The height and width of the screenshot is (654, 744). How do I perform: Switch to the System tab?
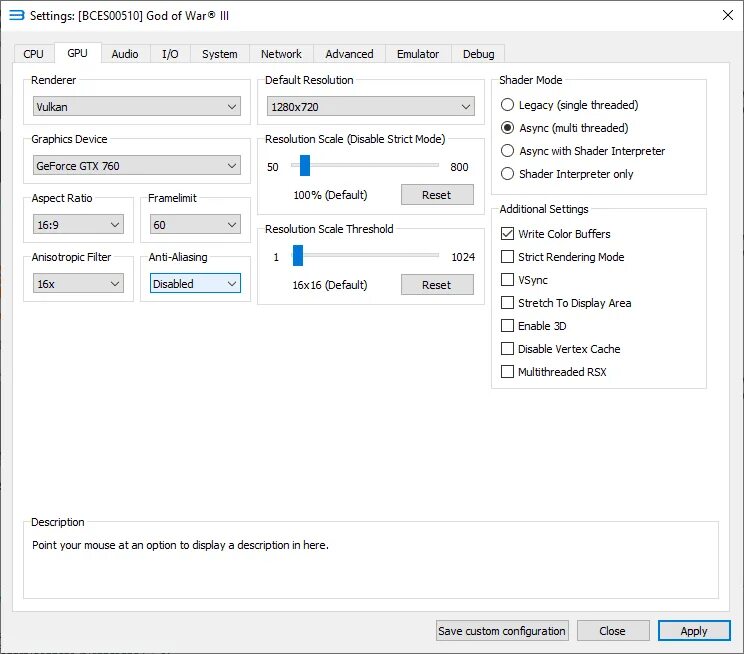(220, 54)
